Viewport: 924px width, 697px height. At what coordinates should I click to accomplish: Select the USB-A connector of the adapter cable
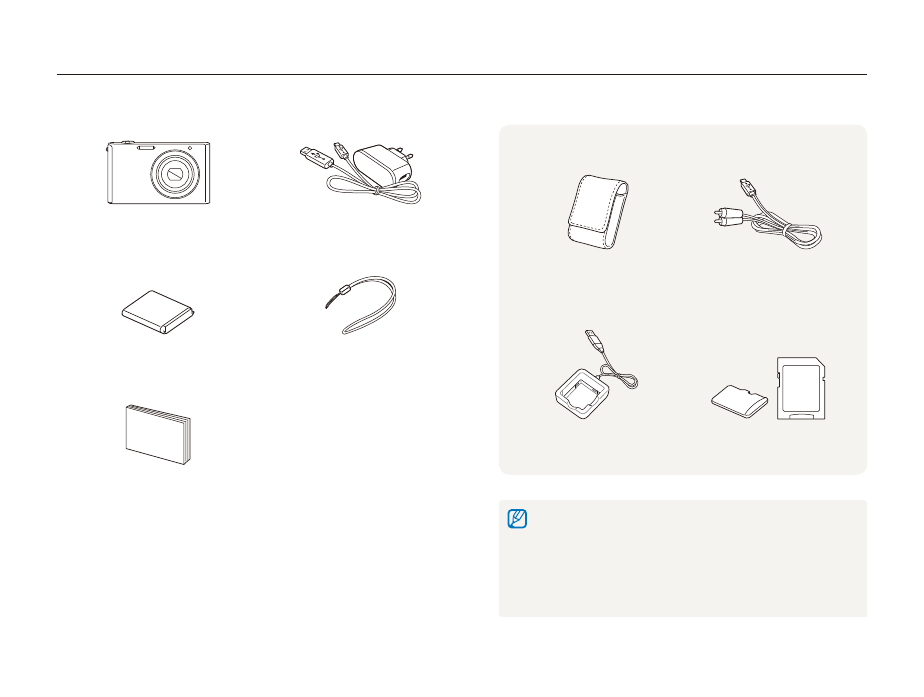click(316, 157)
